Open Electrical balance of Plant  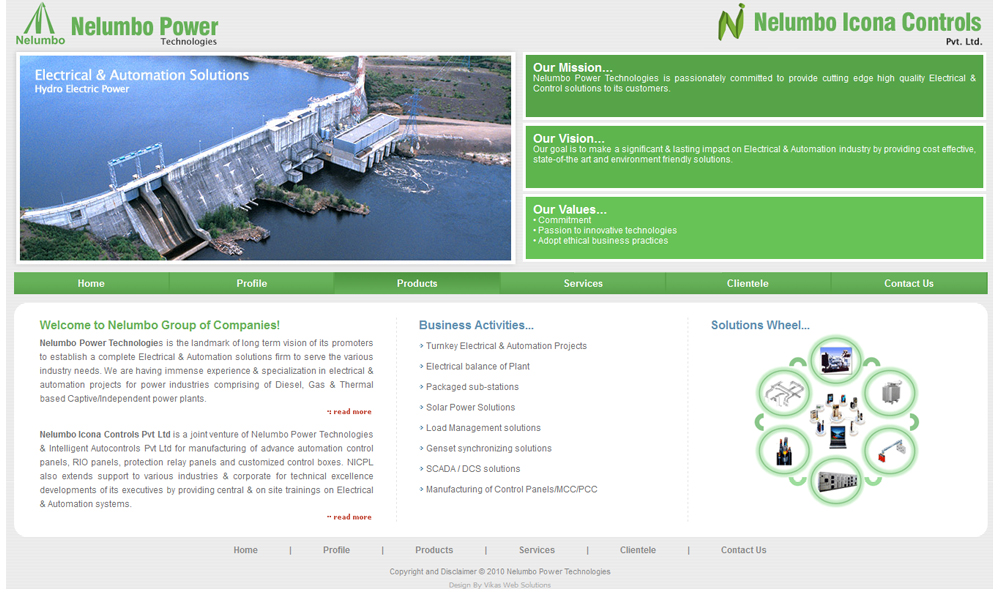(x=478, y=367)
